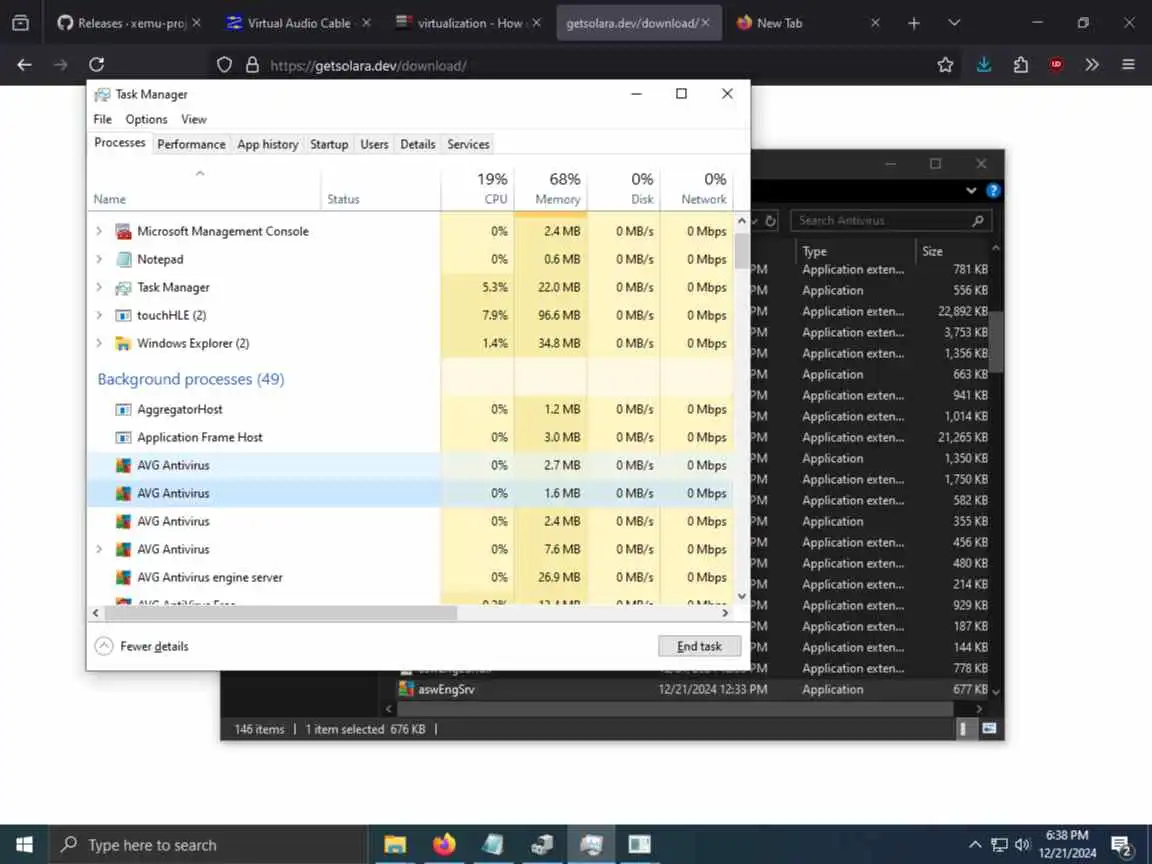Screen dimensions: 1152x864
Task: Switch Explorer to large icons view
Action: [x=989, y=728]
